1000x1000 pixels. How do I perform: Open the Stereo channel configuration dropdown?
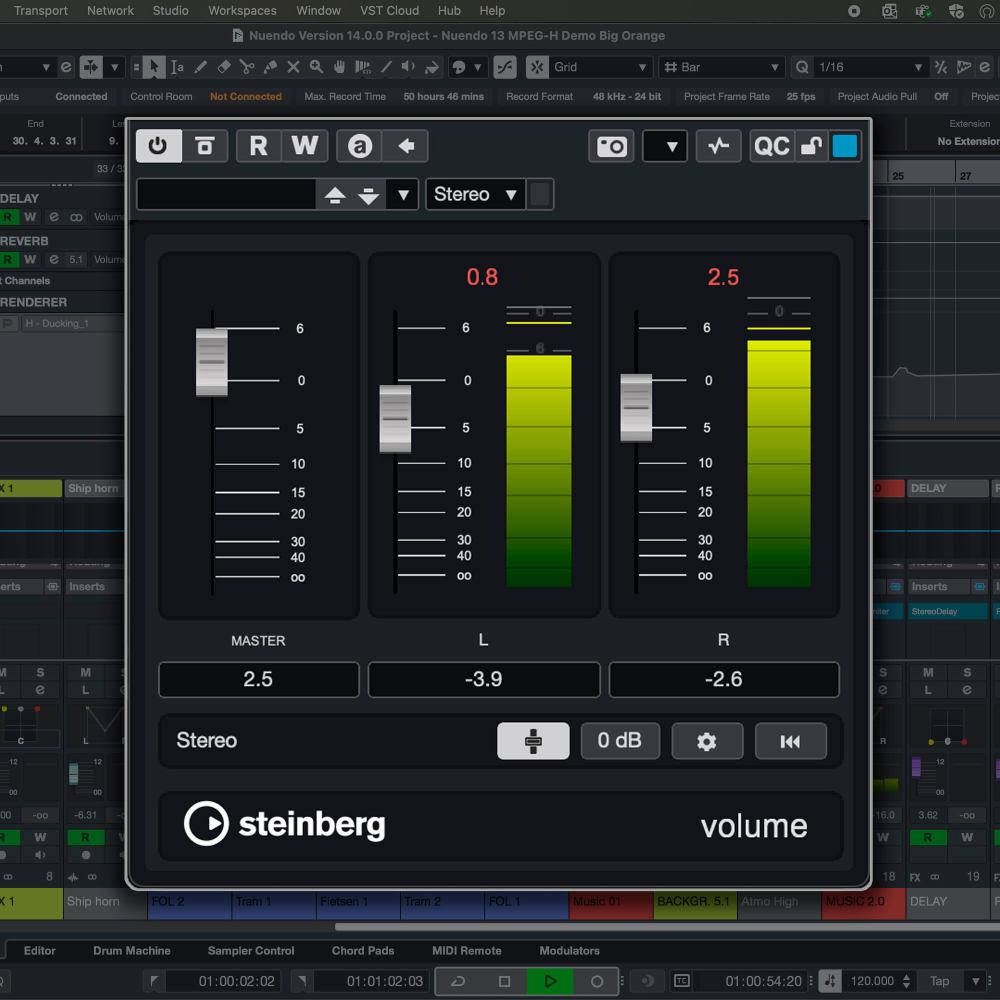pyautogui.click(x=475, y=194)
